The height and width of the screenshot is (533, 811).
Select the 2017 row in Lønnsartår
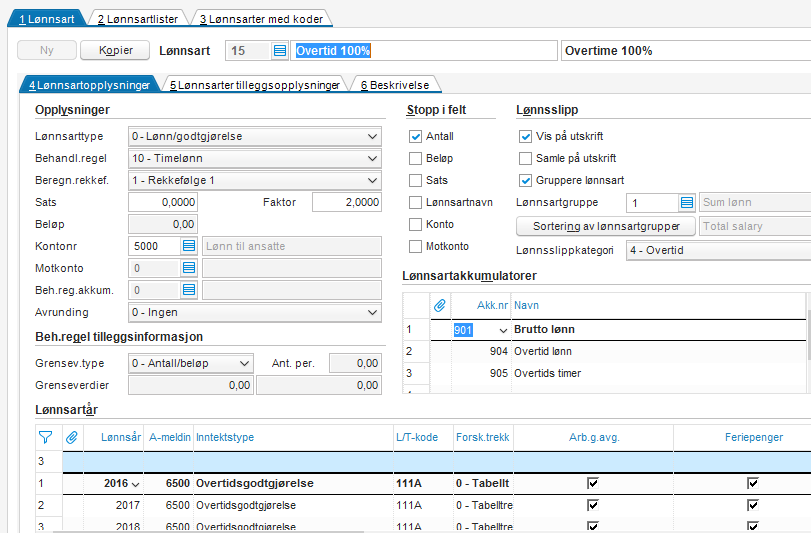click(423, 505)
